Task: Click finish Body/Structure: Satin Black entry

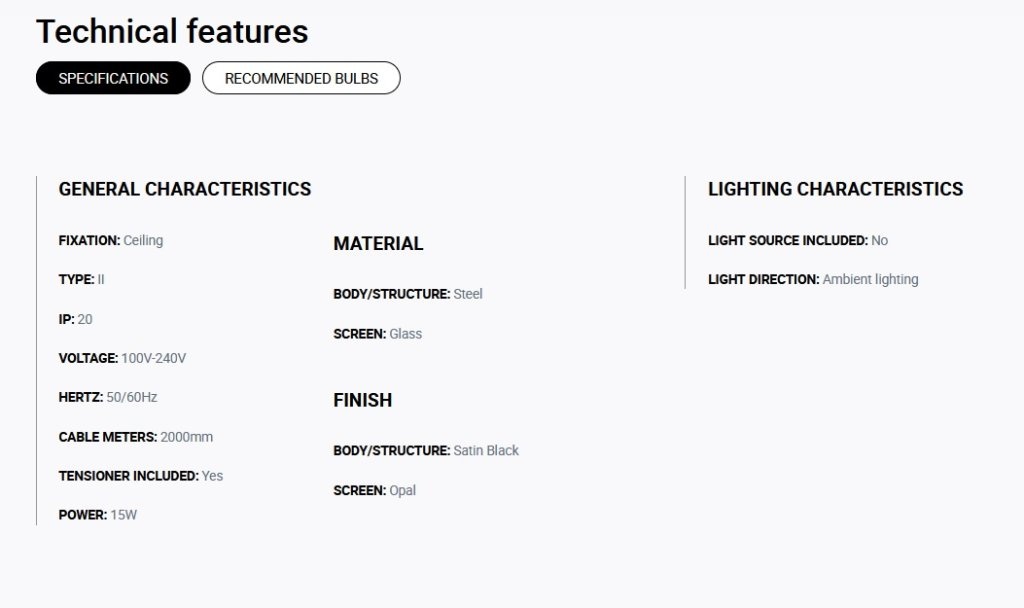Action: point(426,451)
